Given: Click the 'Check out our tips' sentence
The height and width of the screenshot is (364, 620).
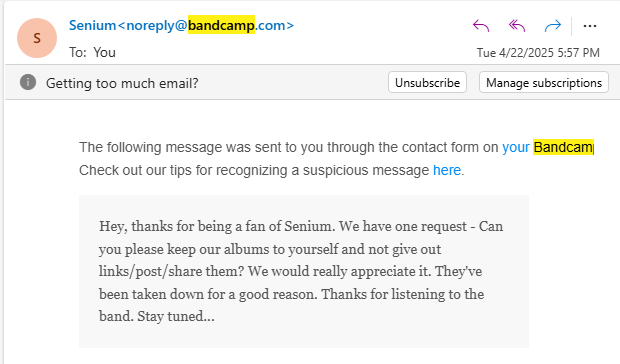Looking at the screenshot, I should pos(272,170).
